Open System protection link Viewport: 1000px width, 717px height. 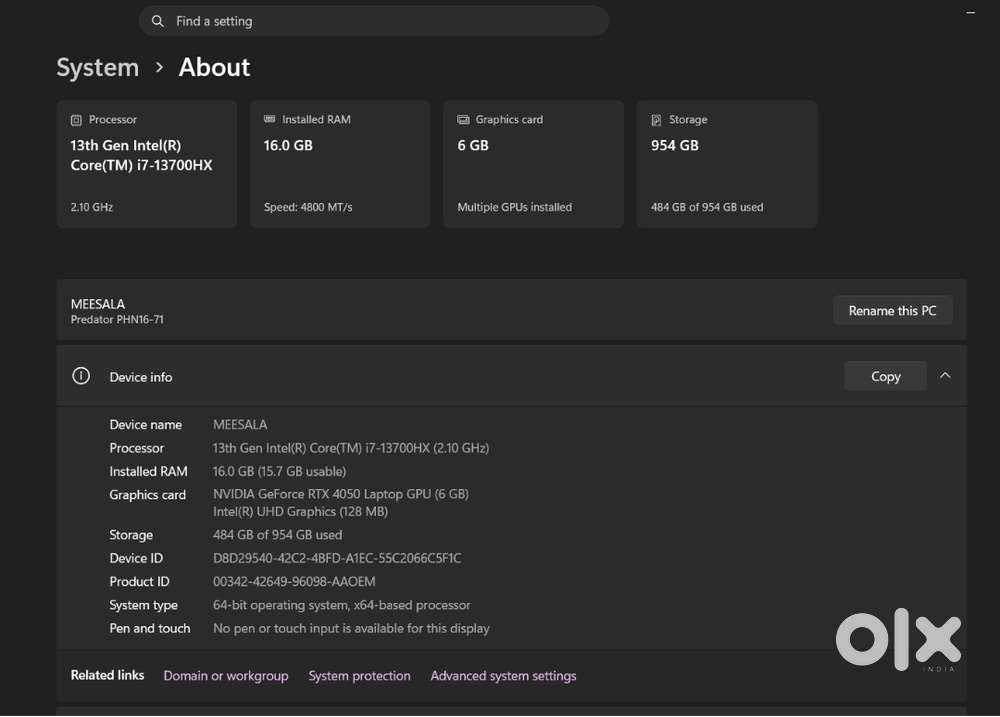pyautogui.click(x=360, y=676)
